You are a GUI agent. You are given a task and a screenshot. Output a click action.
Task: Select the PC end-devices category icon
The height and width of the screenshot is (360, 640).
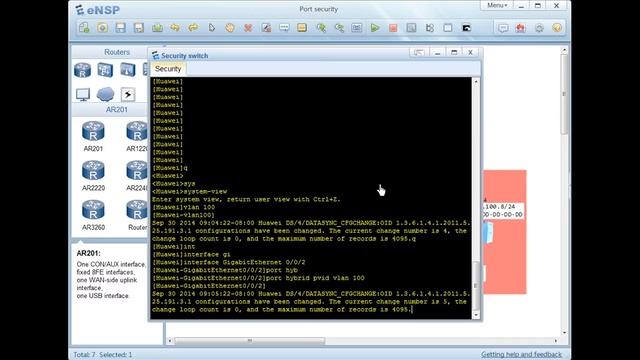click(x=83, y=94)
